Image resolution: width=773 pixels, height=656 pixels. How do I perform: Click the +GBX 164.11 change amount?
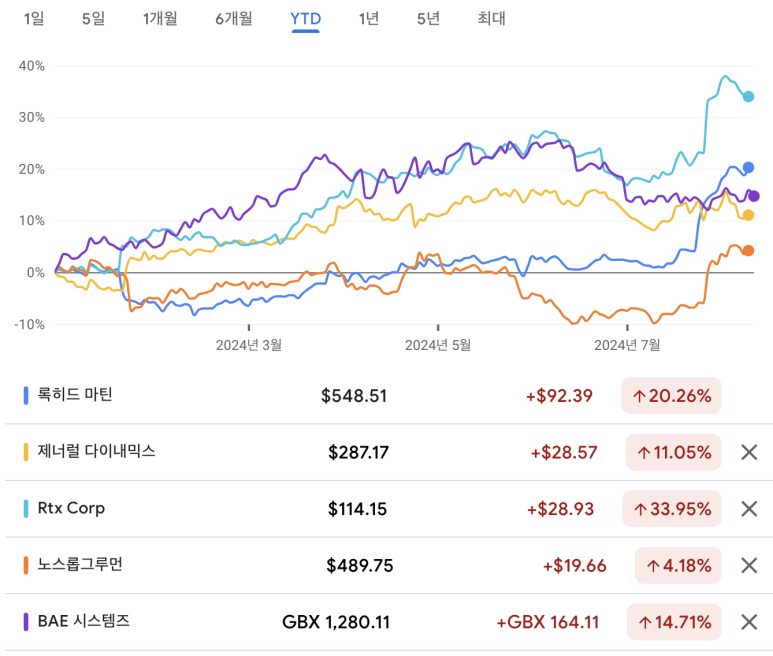548,622
